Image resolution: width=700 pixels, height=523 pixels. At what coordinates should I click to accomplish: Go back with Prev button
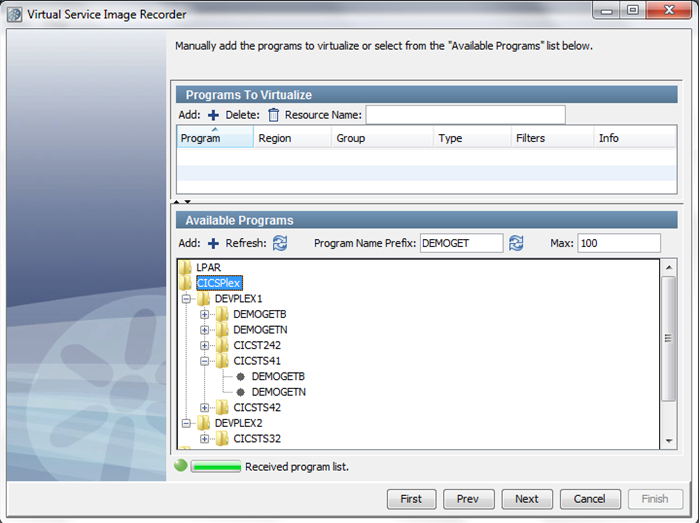tap(468, 499)
